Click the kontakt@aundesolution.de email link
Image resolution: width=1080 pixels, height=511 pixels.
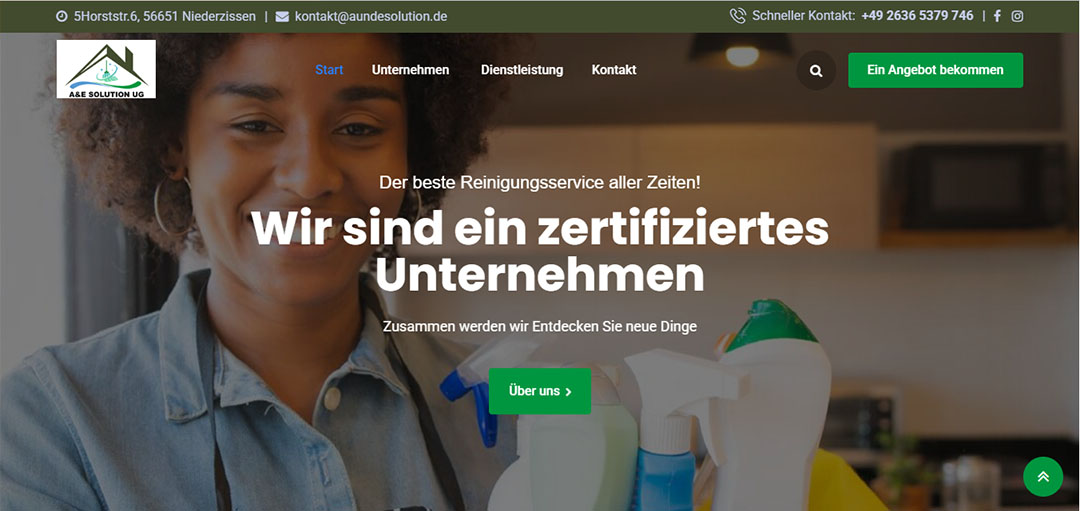point(371,17)
